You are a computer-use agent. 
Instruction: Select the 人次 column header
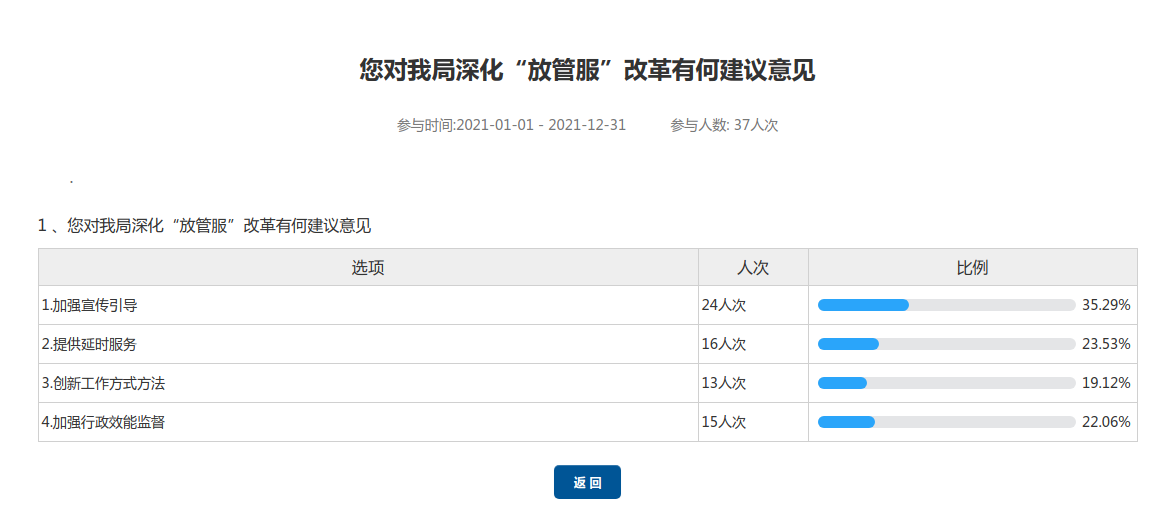752,268
